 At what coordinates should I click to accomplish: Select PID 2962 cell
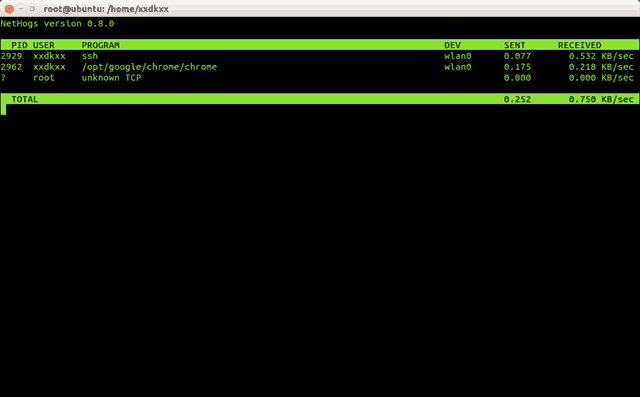[x=11, y=67]
